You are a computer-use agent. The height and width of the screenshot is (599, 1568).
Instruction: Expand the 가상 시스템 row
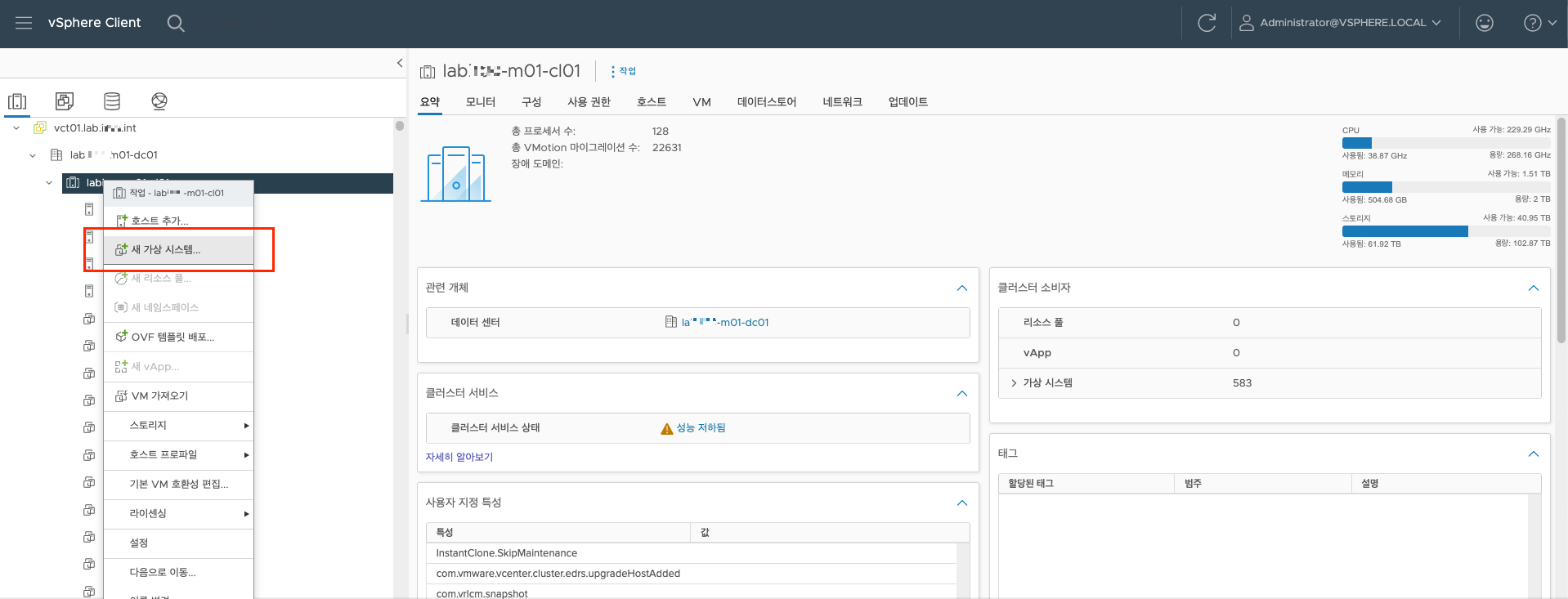[x=1014, y=383]
